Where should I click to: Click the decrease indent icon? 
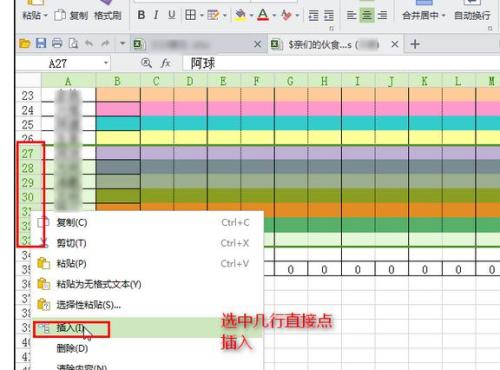313,15
